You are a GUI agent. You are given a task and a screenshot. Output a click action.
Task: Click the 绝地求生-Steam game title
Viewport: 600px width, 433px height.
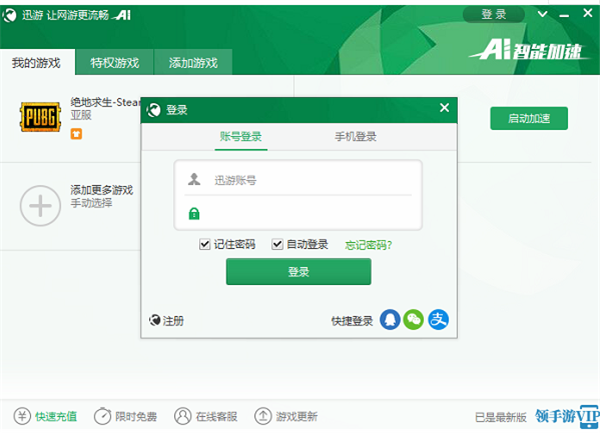tap(105, 102)
